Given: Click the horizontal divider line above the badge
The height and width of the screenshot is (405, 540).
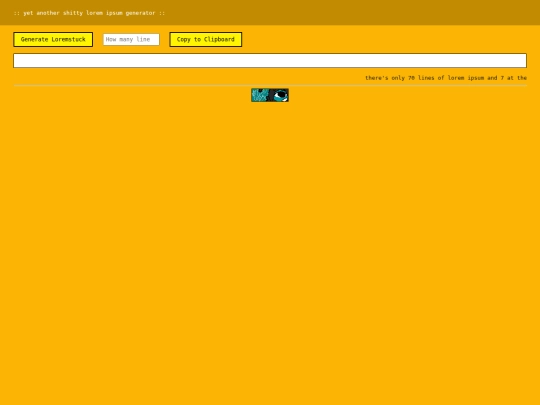Looking at the screenshot, I should [x=270, y=85].
